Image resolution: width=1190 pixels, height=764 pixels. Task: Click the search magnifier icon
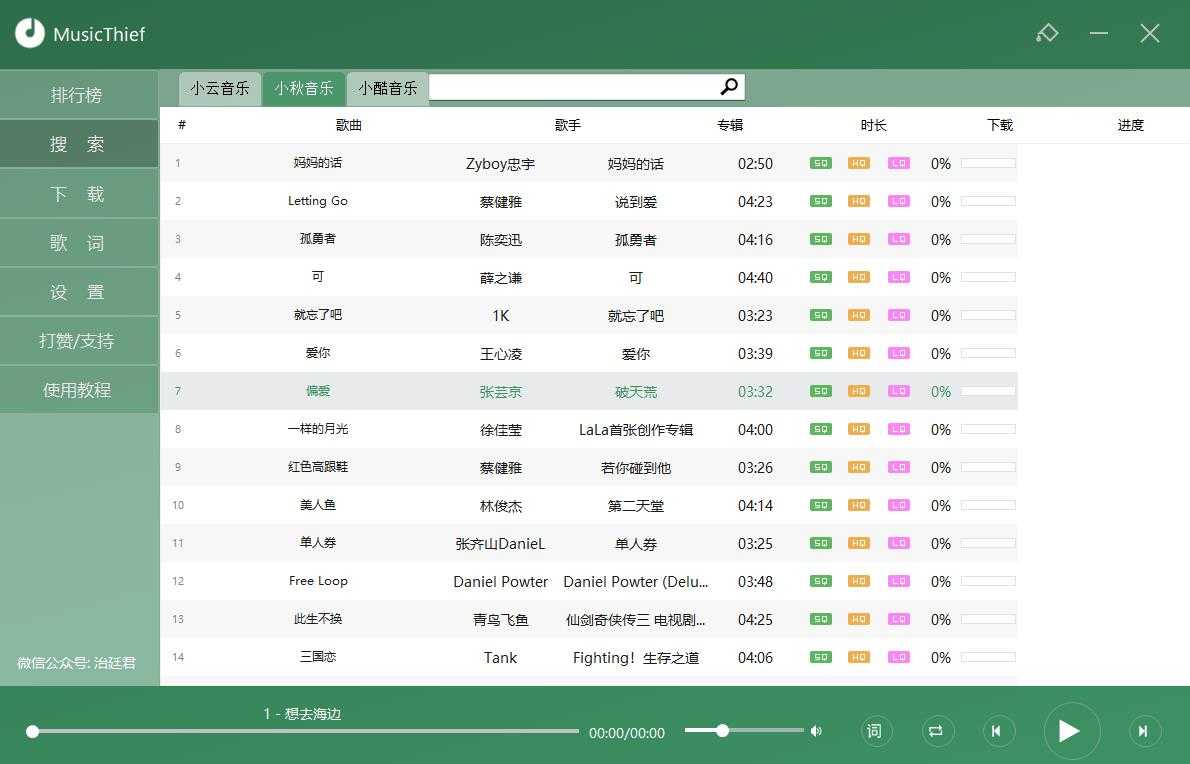[x=729, y=87]
